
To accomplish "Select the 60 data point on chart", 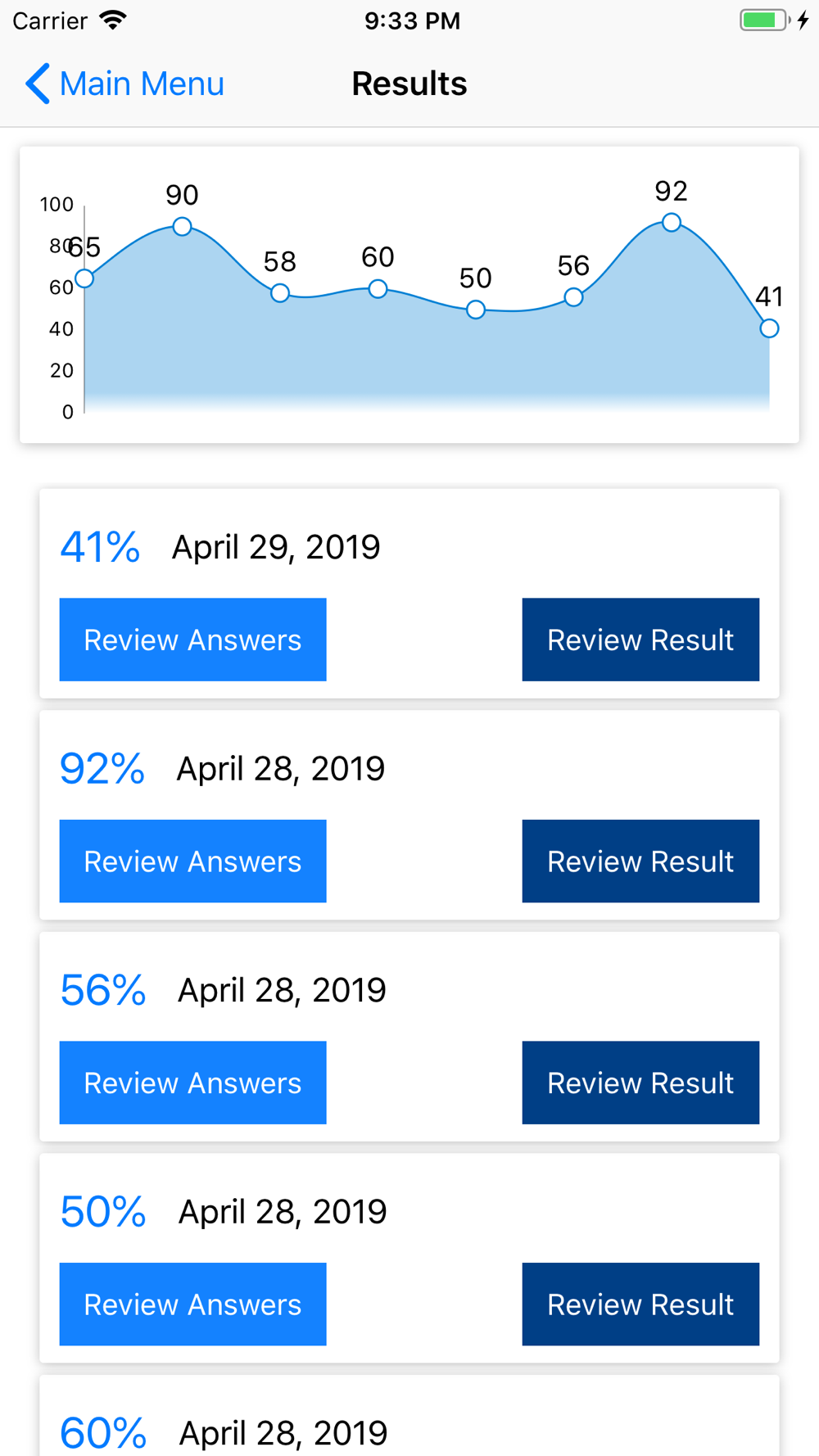I will pos(378,288).
